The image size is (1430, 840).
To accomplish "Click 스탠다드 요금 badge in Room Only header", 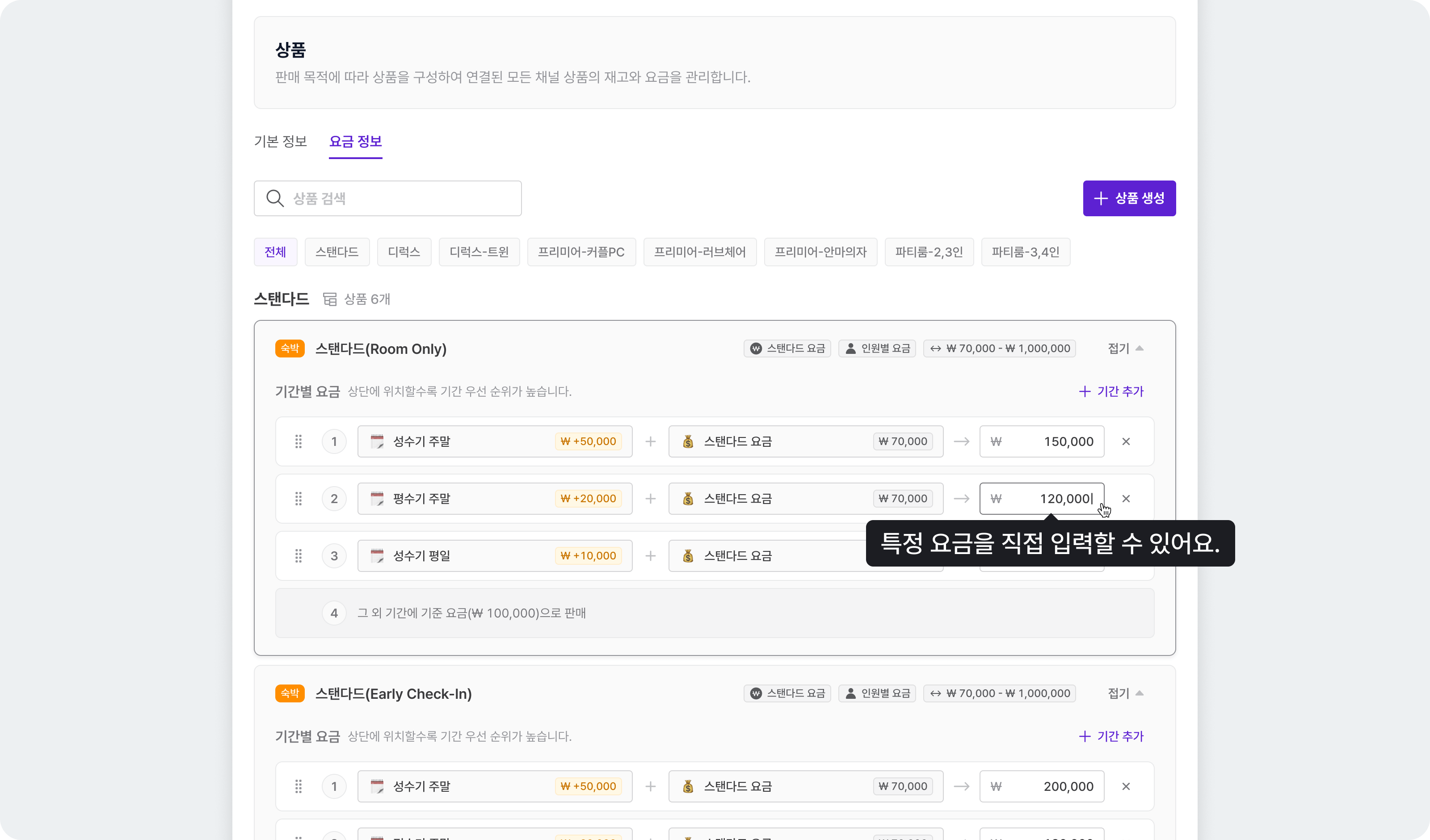I will (x=787, y=349).
